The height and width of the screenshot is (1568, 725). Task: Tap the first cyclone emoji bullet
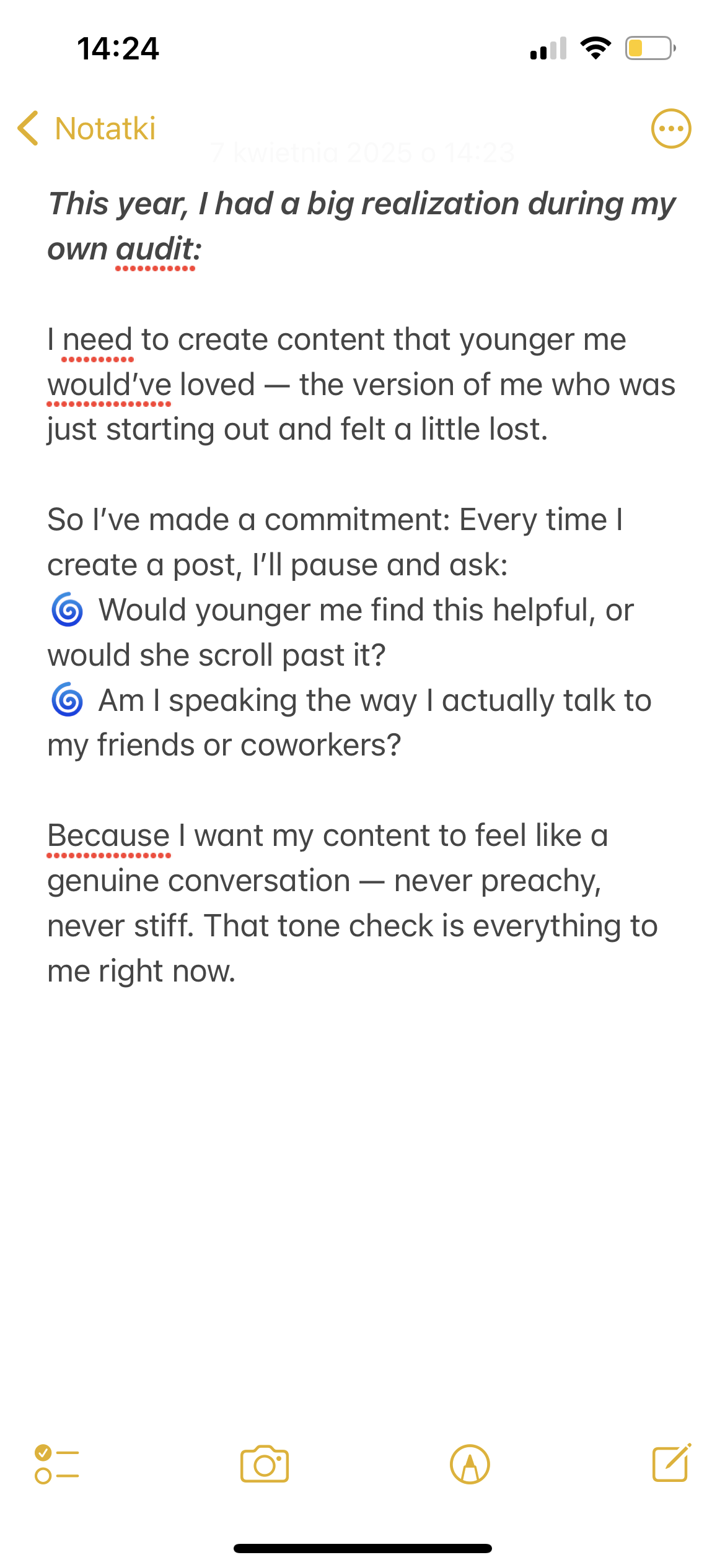pos(67,610)
